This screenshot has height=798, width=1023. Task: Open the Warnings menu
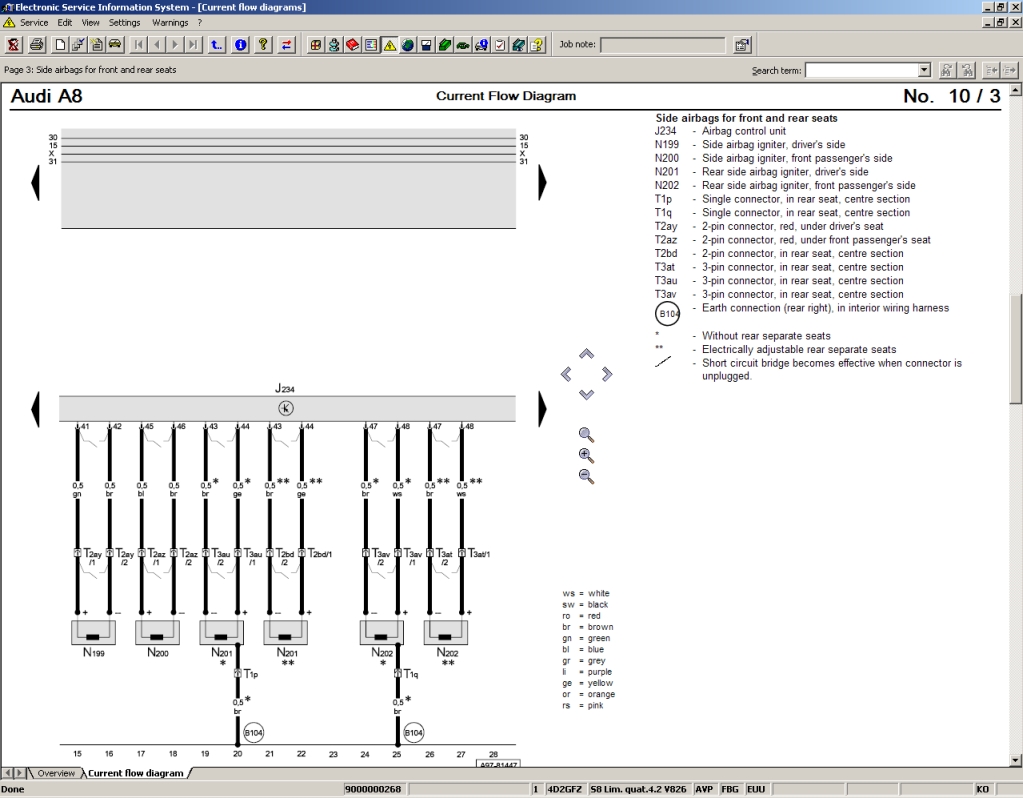[x=170, y=23]
